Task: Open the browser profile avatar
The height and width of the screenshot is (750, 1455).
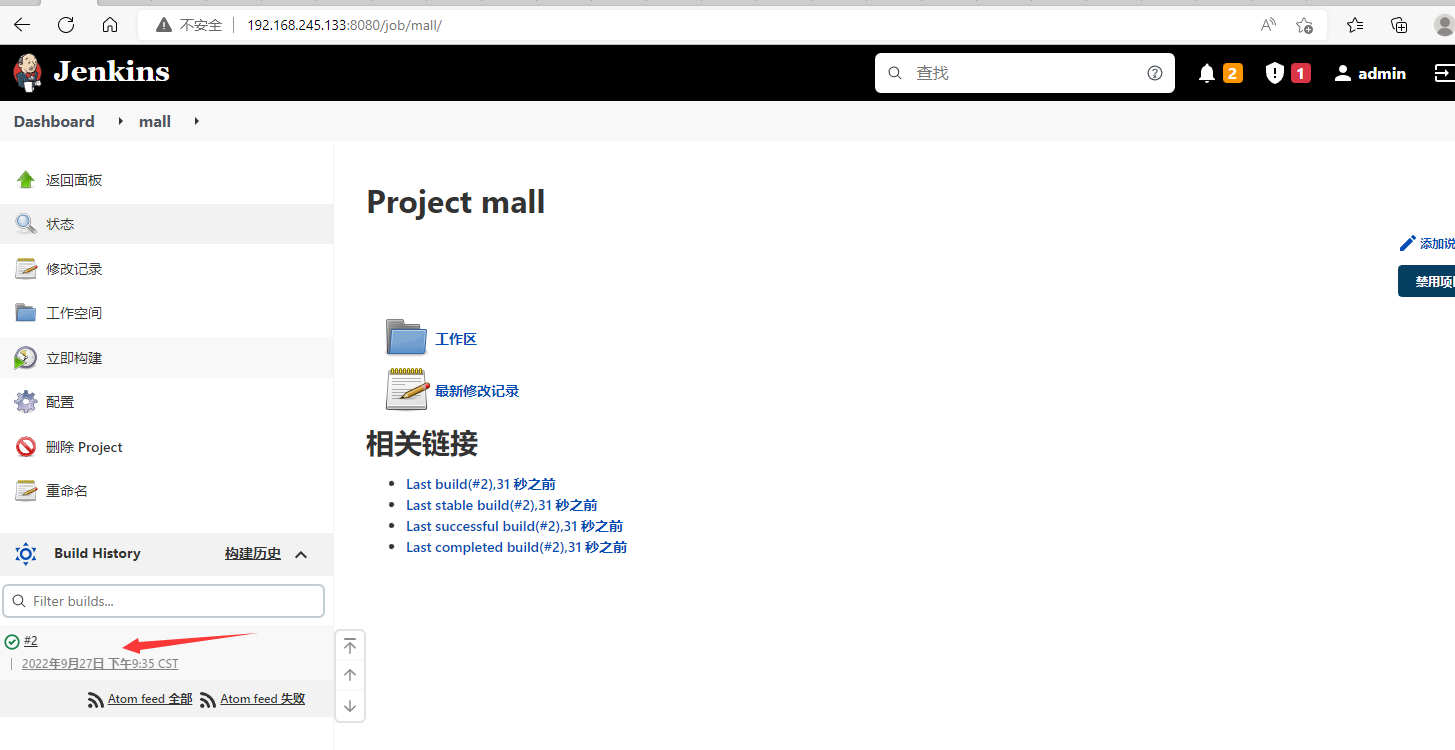Action: tap(1444, 25)
